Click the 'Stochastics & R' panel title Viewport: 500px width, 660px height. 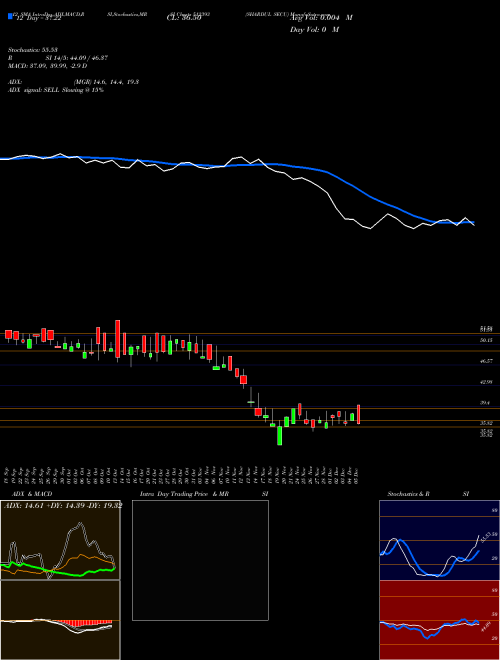[x=408, y=494]
